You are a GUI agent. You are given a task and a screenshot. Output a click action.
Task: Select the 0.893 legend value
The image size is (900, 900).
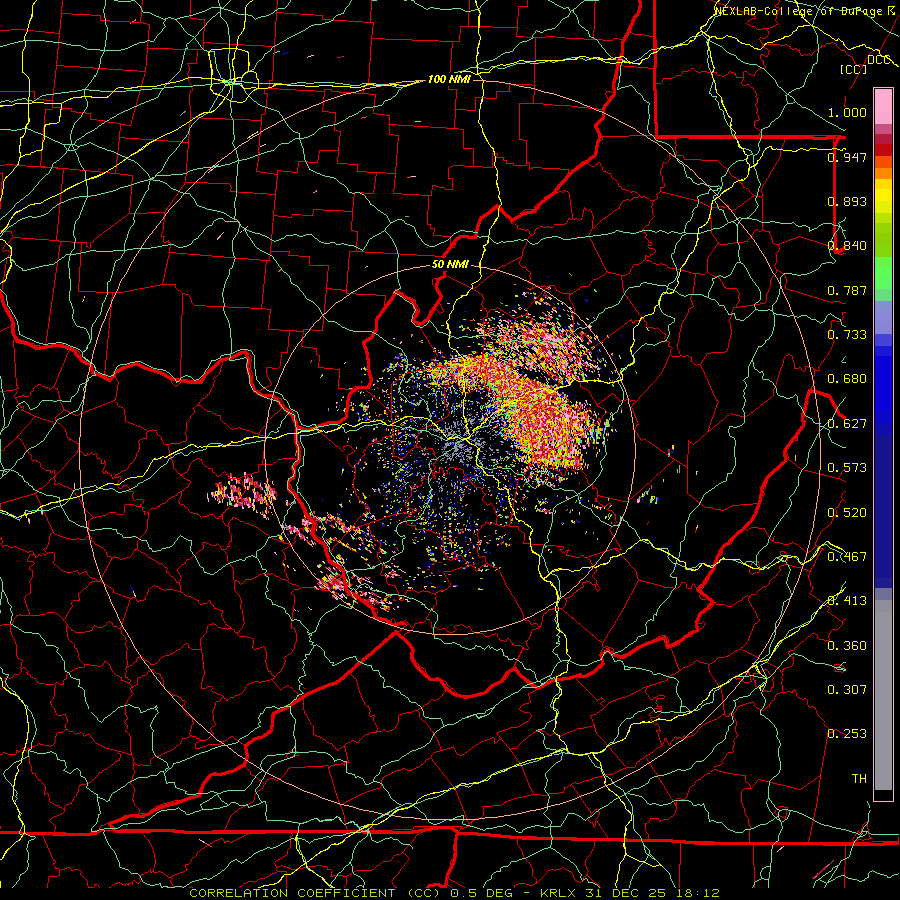click(x=847, y=201)
